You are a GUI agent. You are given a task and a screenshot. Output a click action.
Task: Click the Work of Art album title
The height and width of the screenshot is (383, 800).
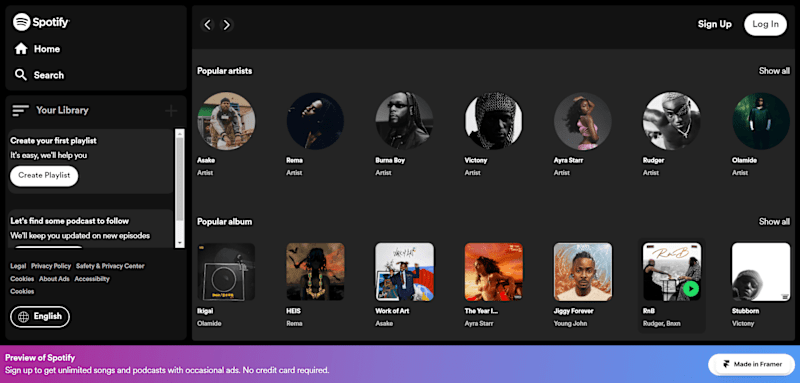pyautogui.click(x=392, y=311)
